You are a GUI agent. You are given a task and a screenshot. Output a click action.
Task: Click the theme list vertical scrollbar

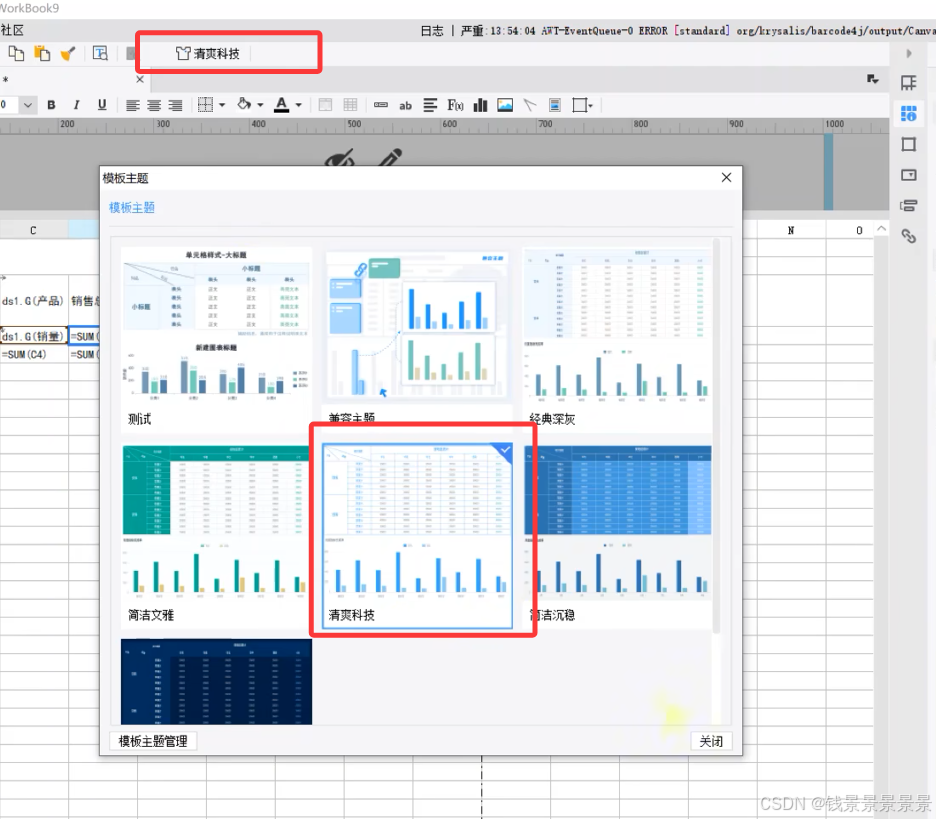point(716,436)
